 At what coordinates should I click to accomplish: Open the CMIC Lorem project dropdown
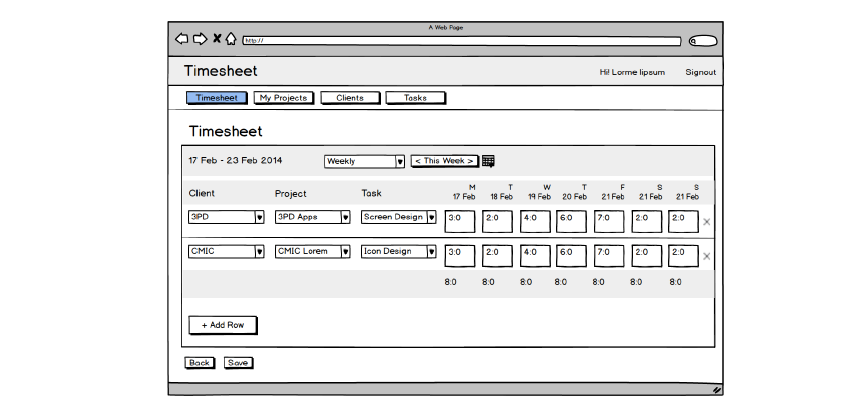(346, 252)
